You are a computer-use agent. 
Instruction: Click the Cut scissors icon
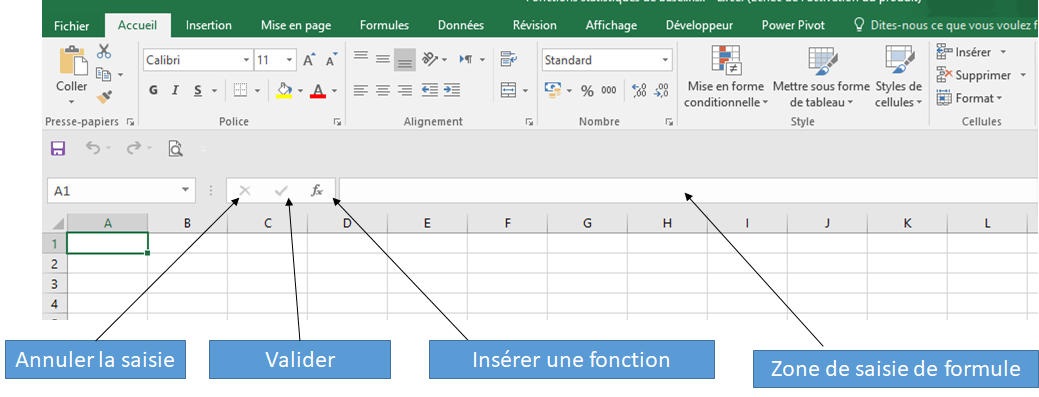104,51
